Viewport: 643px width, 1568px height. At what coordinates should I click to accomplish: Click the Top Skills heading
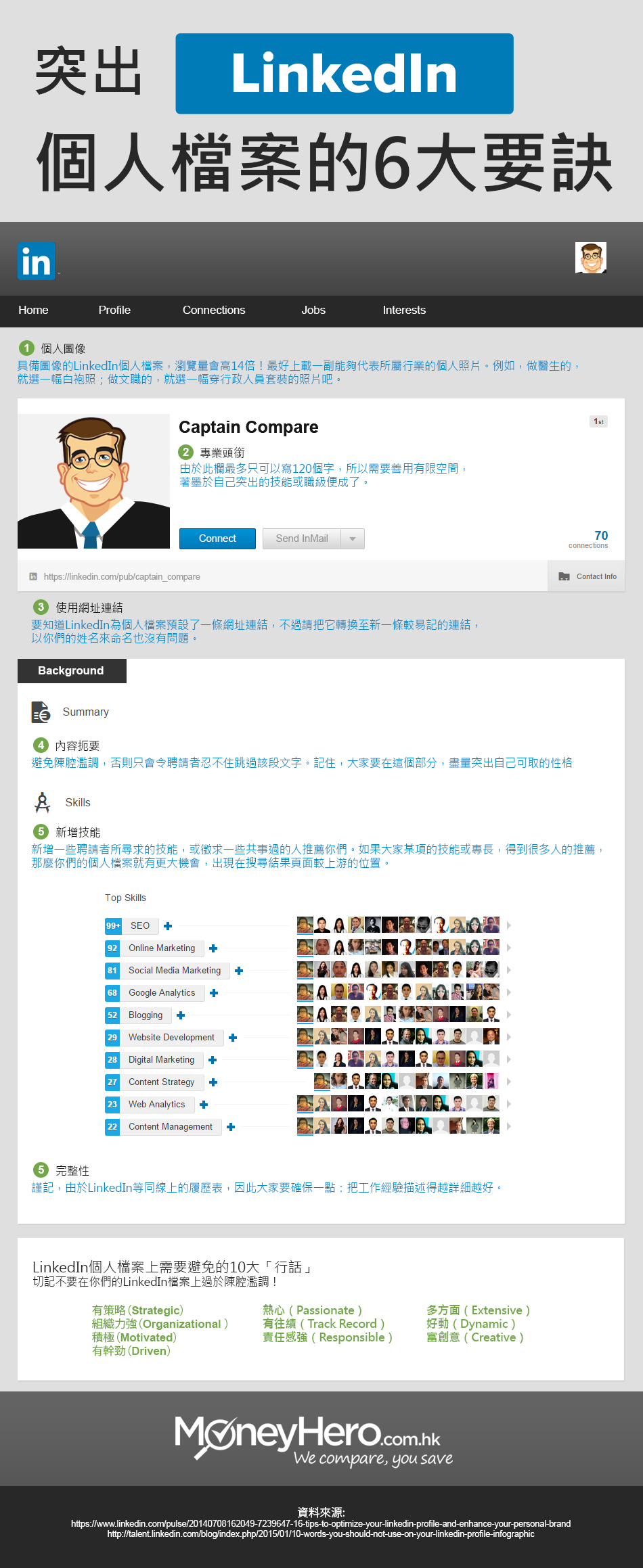[x=125, y=898]
